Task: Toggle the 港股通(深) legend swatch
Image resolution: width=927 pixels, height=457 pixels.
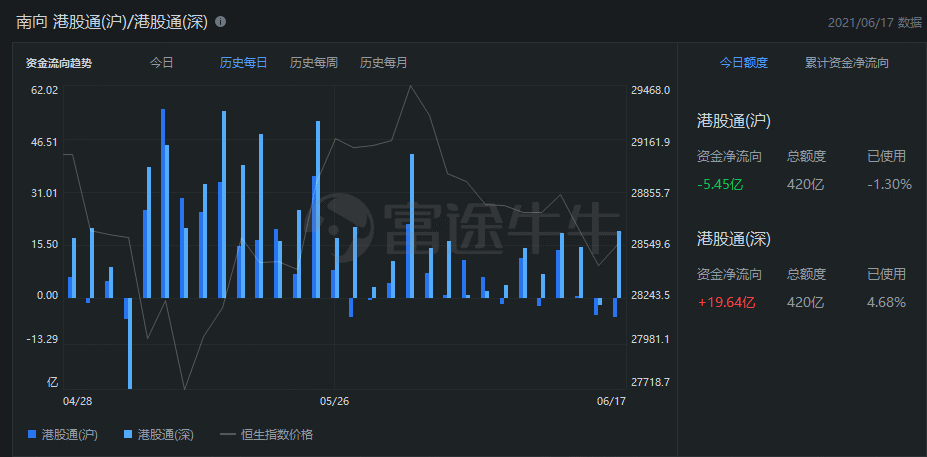Action: click(x=128, y=435)
